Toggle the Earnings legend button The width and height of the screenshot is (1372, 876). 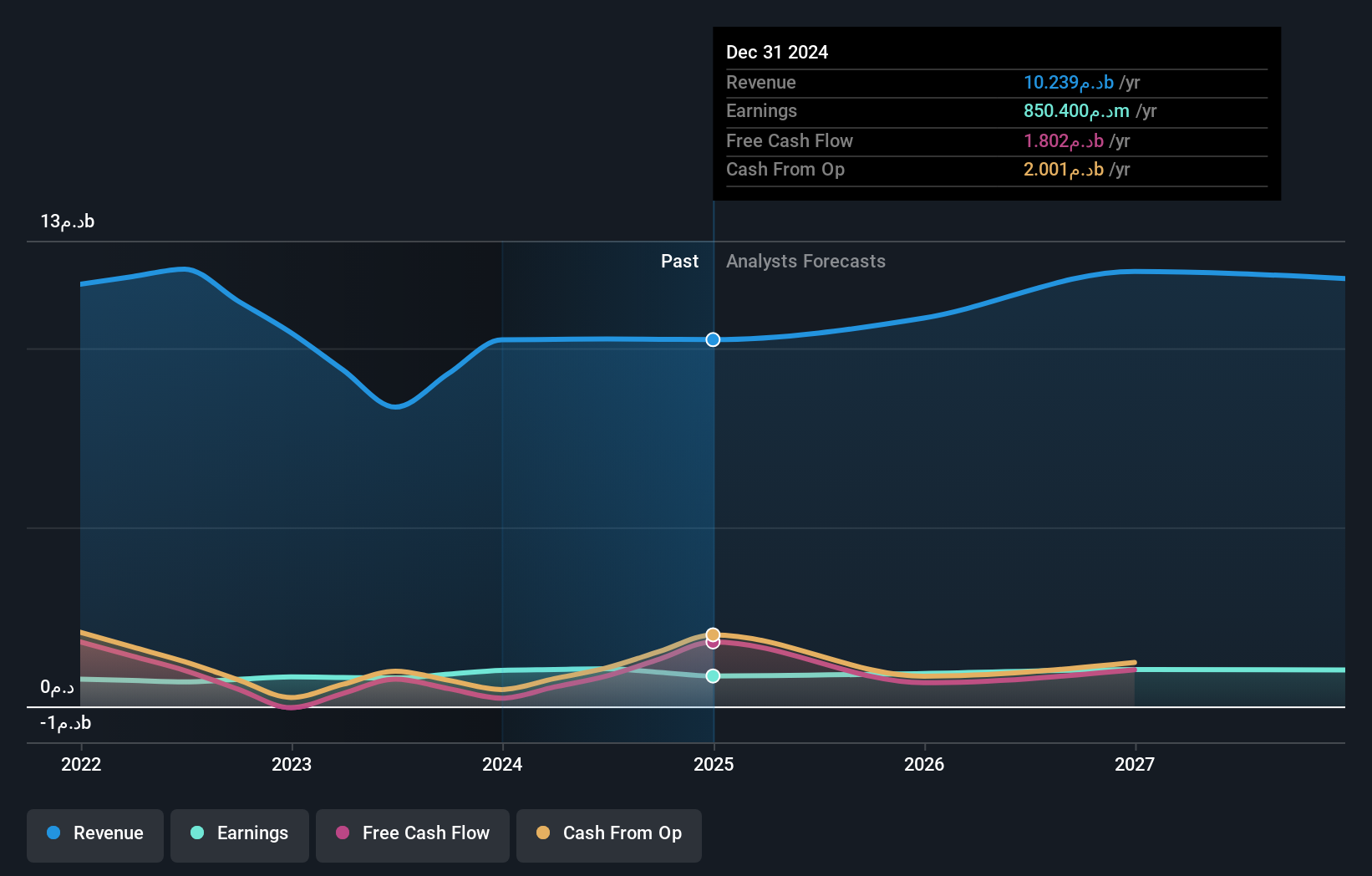[240, 835]
